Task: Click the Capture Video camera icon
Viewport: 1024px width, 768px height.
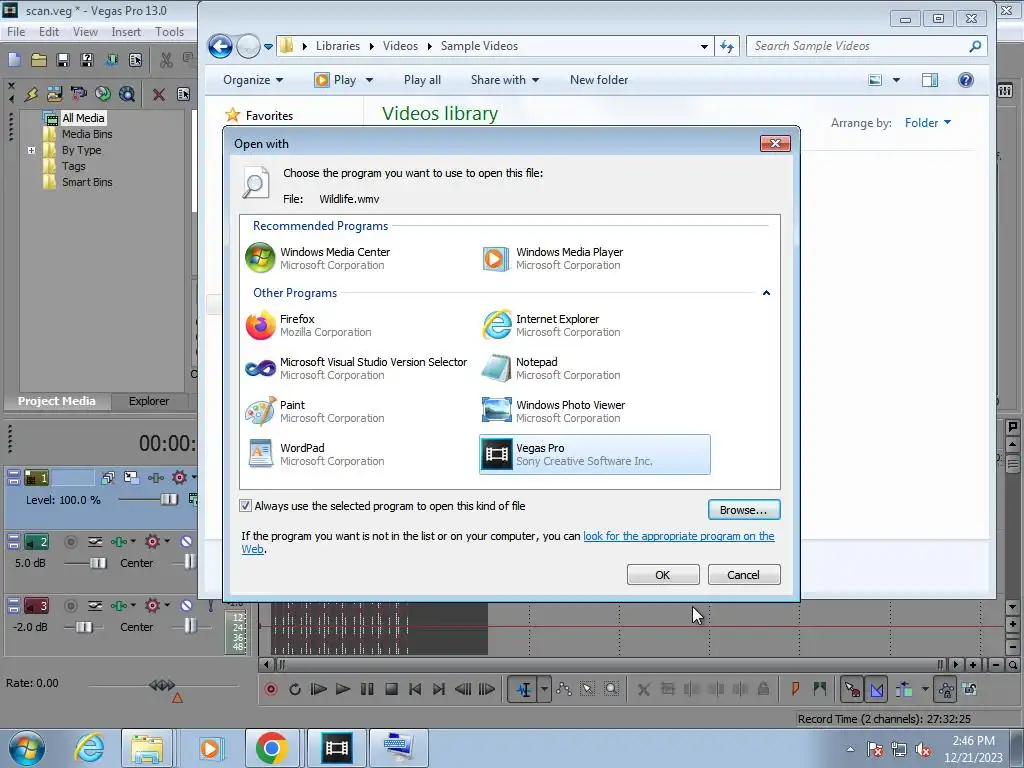Action: pos(78,94)
